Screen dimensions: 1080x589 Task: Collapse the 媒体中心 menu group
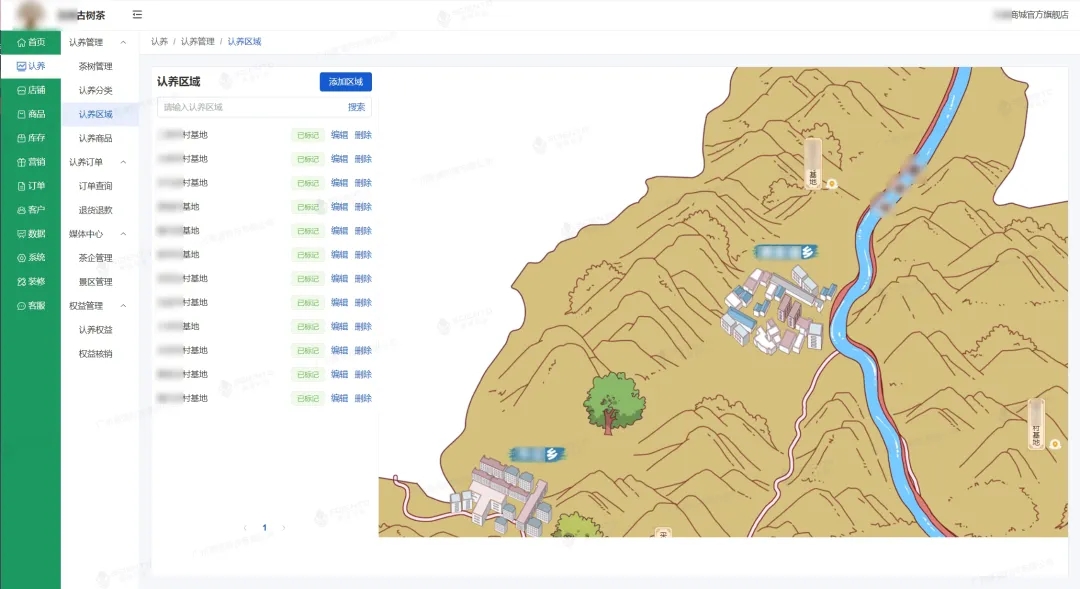click(x=123, y=234)
